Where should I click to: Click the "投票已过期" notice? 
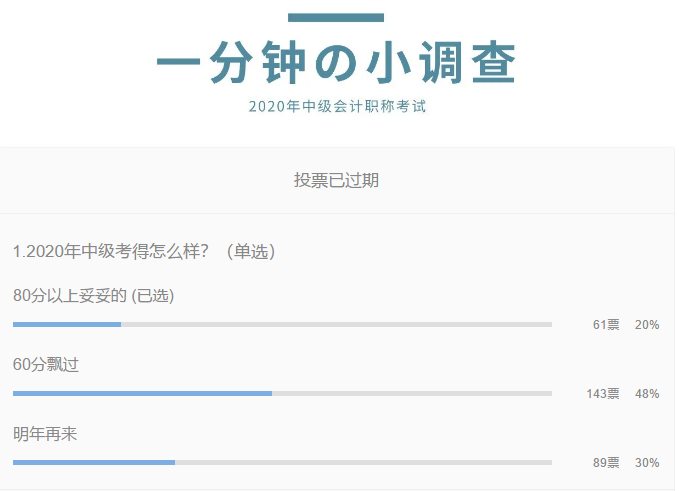[x=336, y=180]
